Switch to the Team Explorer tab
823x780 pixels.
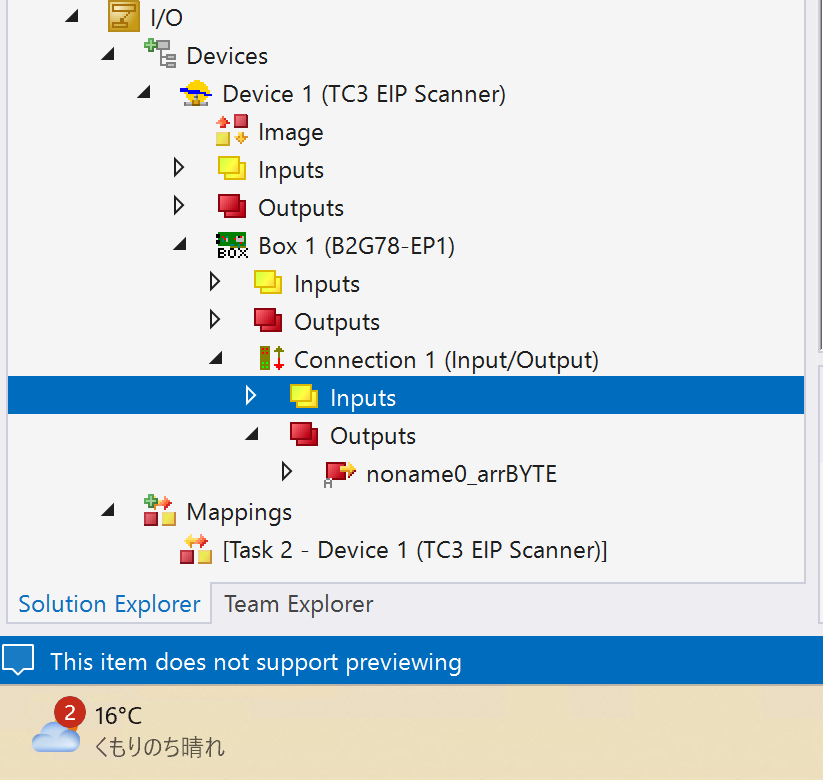[298, 604]
